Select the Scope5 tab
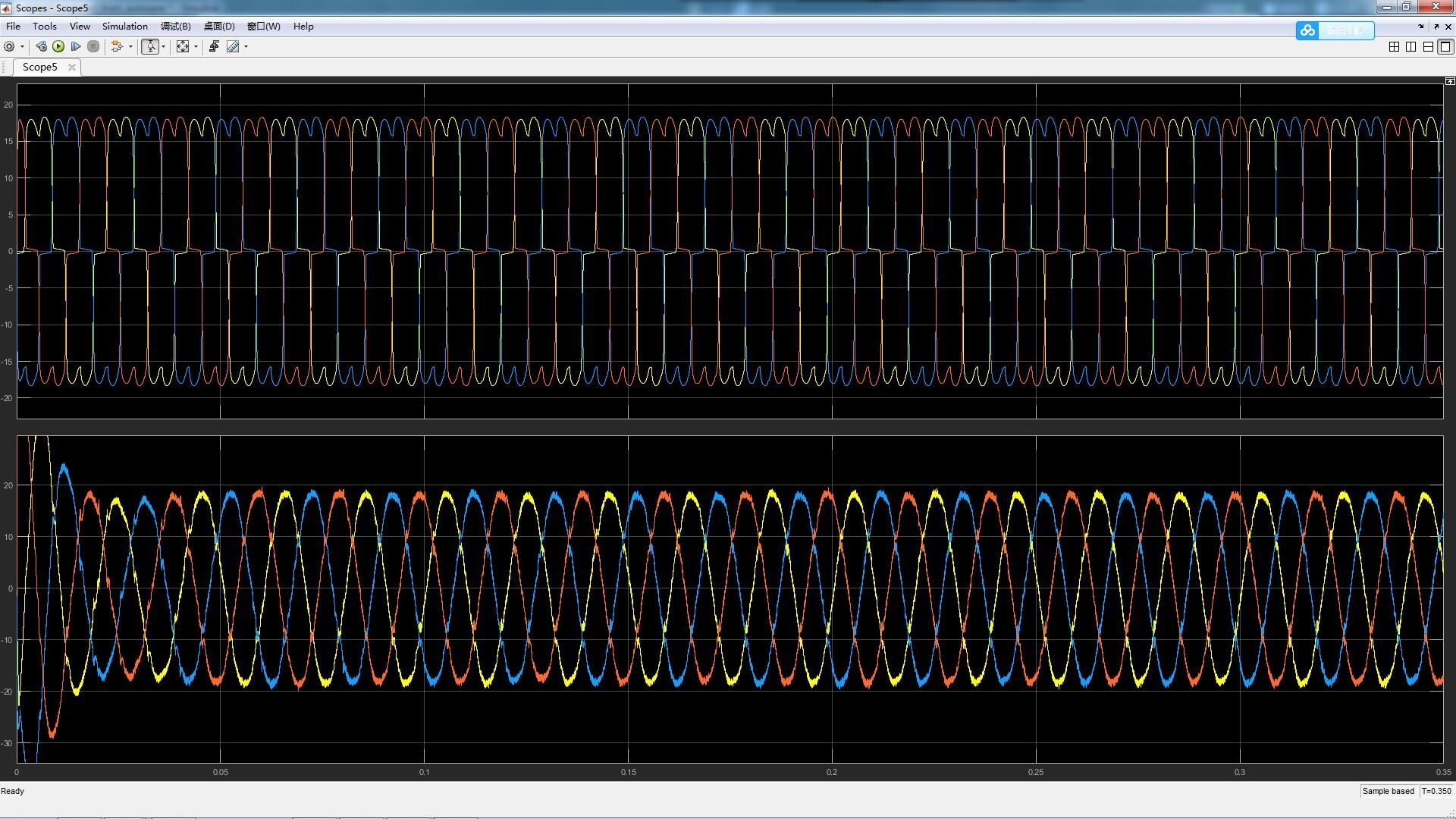 coord(39,67)
